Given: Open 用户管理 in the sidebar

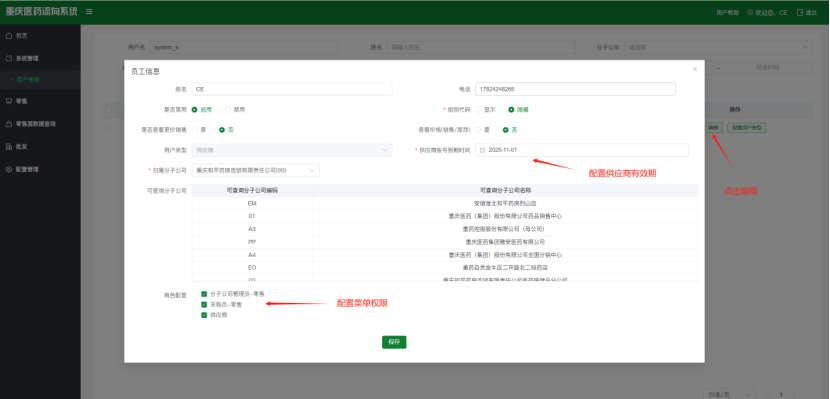Looking at the screenshot, I should (40, 80).
